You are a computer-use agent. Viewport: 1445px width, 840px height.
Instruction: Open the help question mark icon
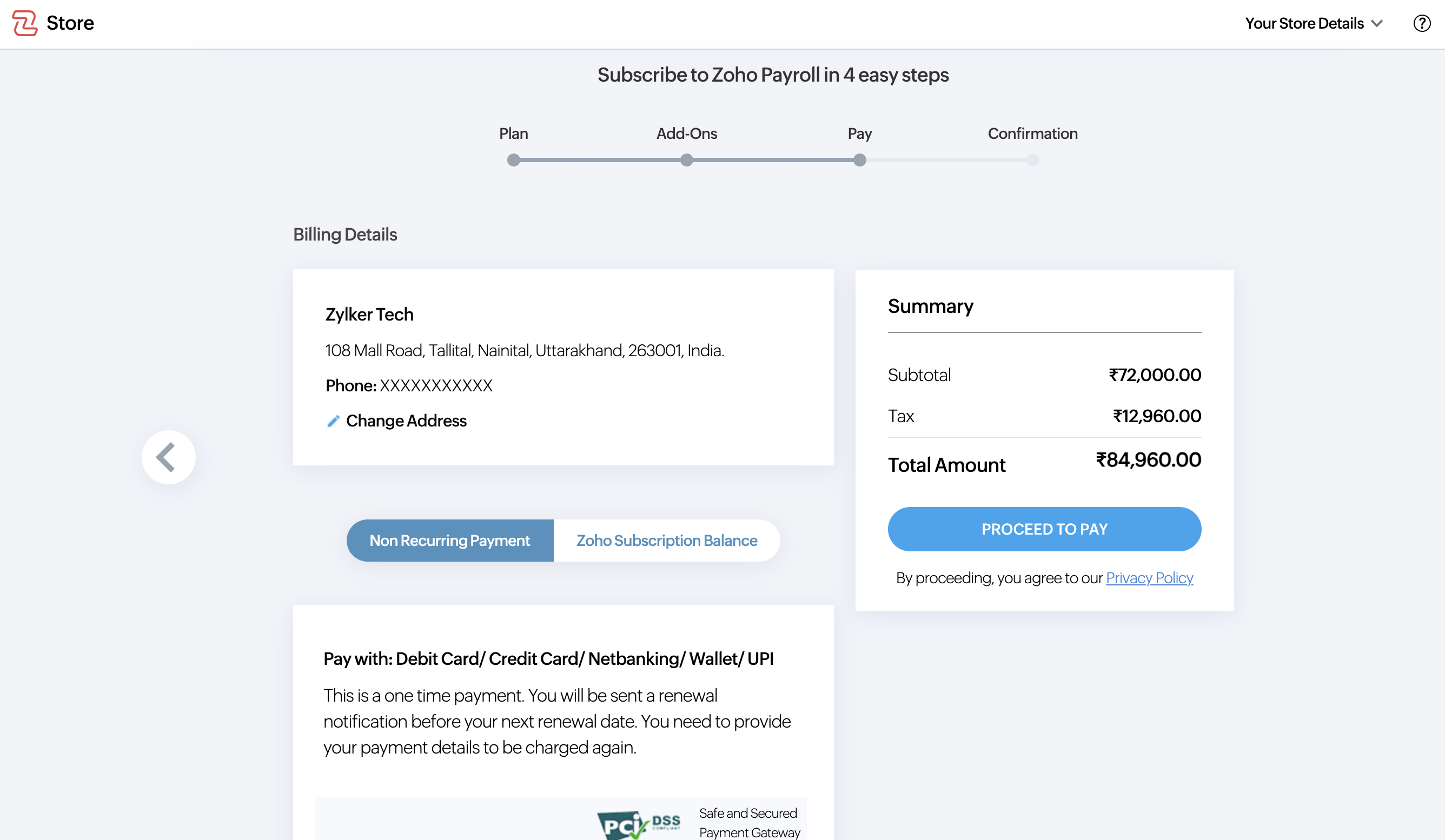(x=1422, y=23)
